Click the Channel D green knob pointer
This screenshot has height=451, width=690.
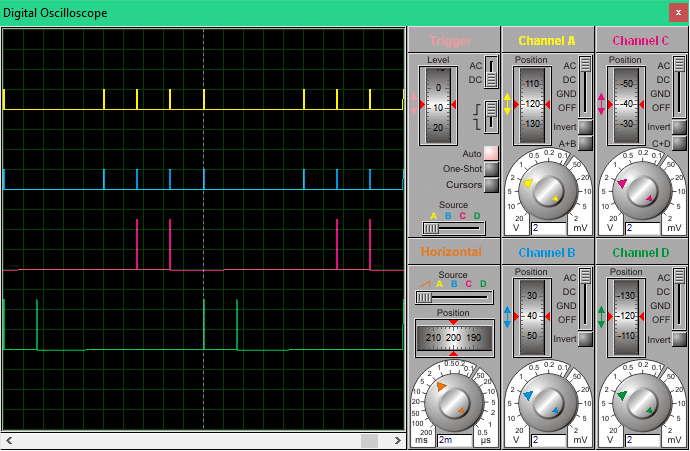(622, 396)
